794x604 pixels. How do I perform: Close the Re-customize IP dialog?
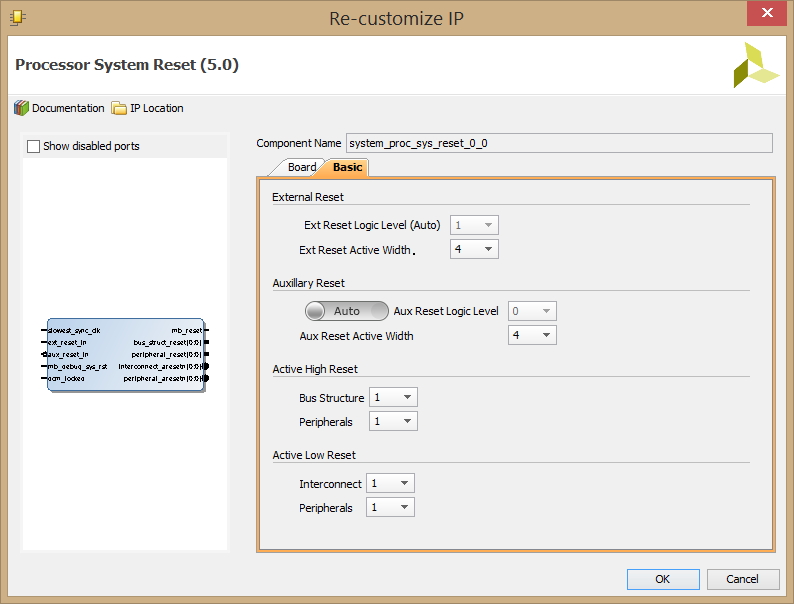pyautogui.click(x=767, y=13)
